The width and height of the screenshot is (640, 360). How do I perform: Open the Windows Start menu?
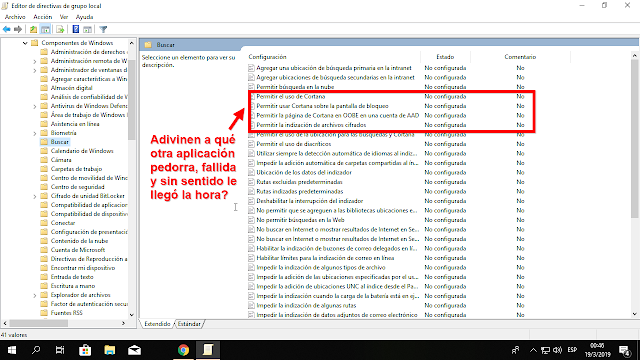[x=12, y=350]
